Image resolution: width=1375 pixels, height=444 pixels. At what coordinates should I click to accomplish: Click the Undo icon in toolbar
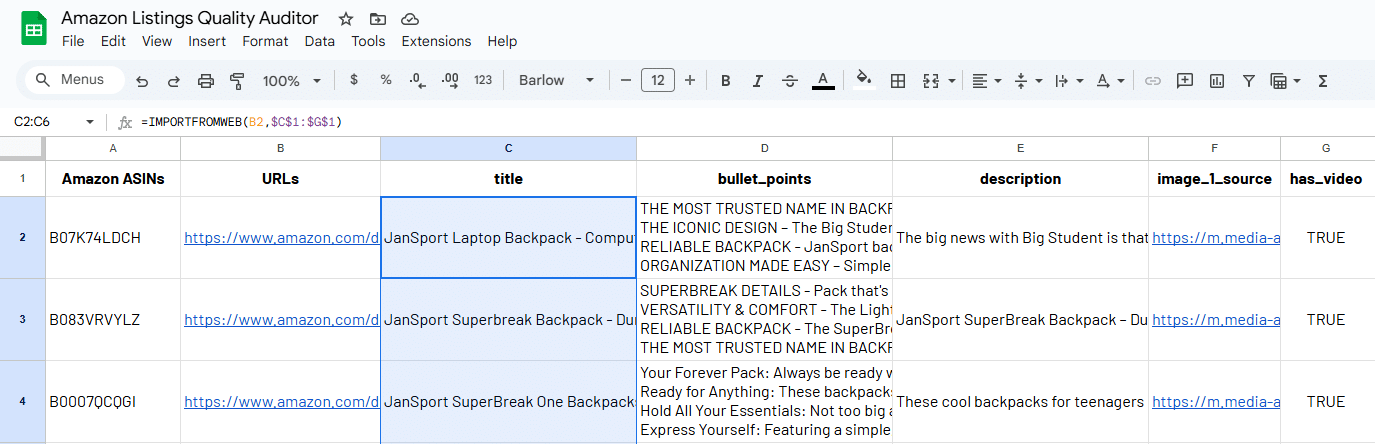pyautogui.click(x=142, y=81)
